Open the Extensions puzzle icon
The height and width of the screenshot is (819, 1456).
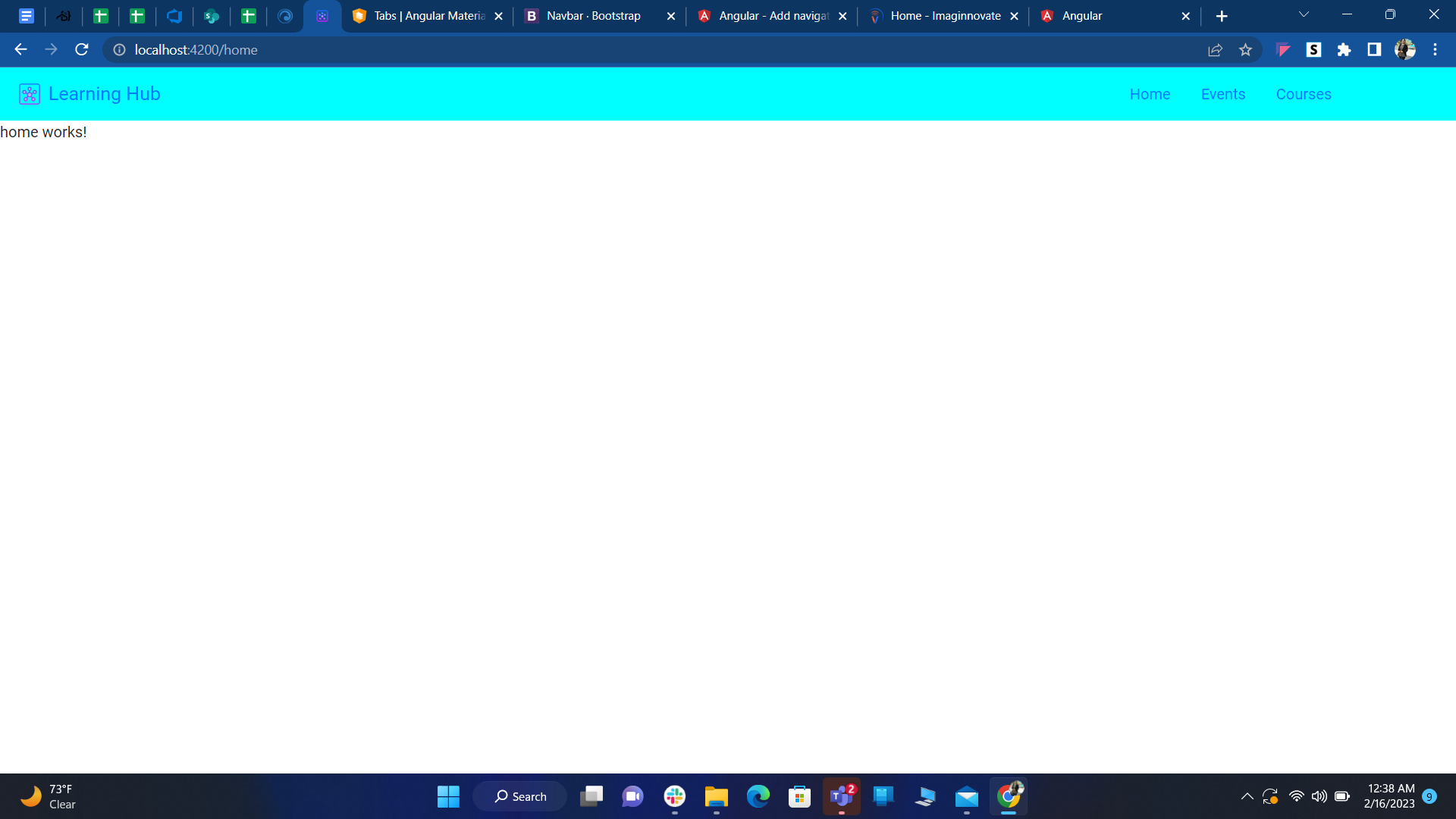1344,50
